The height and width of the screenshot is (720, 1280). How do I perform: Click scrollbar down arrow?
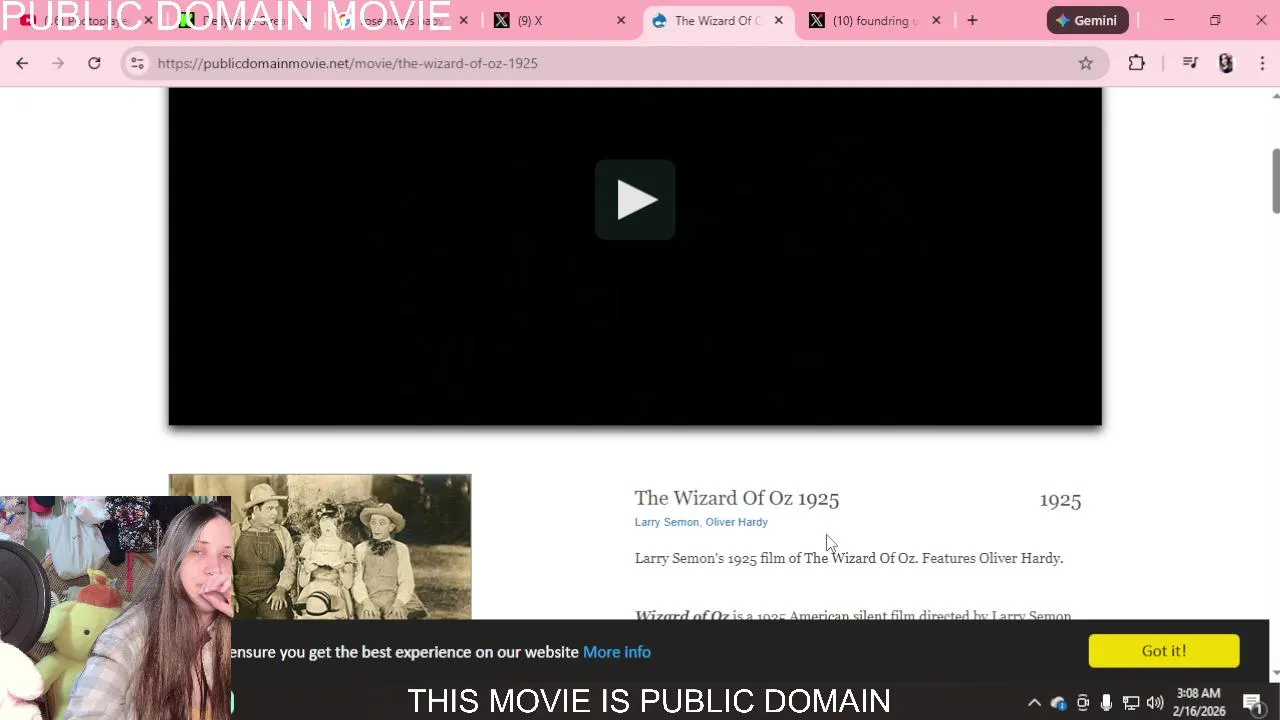coord(1275,673)
